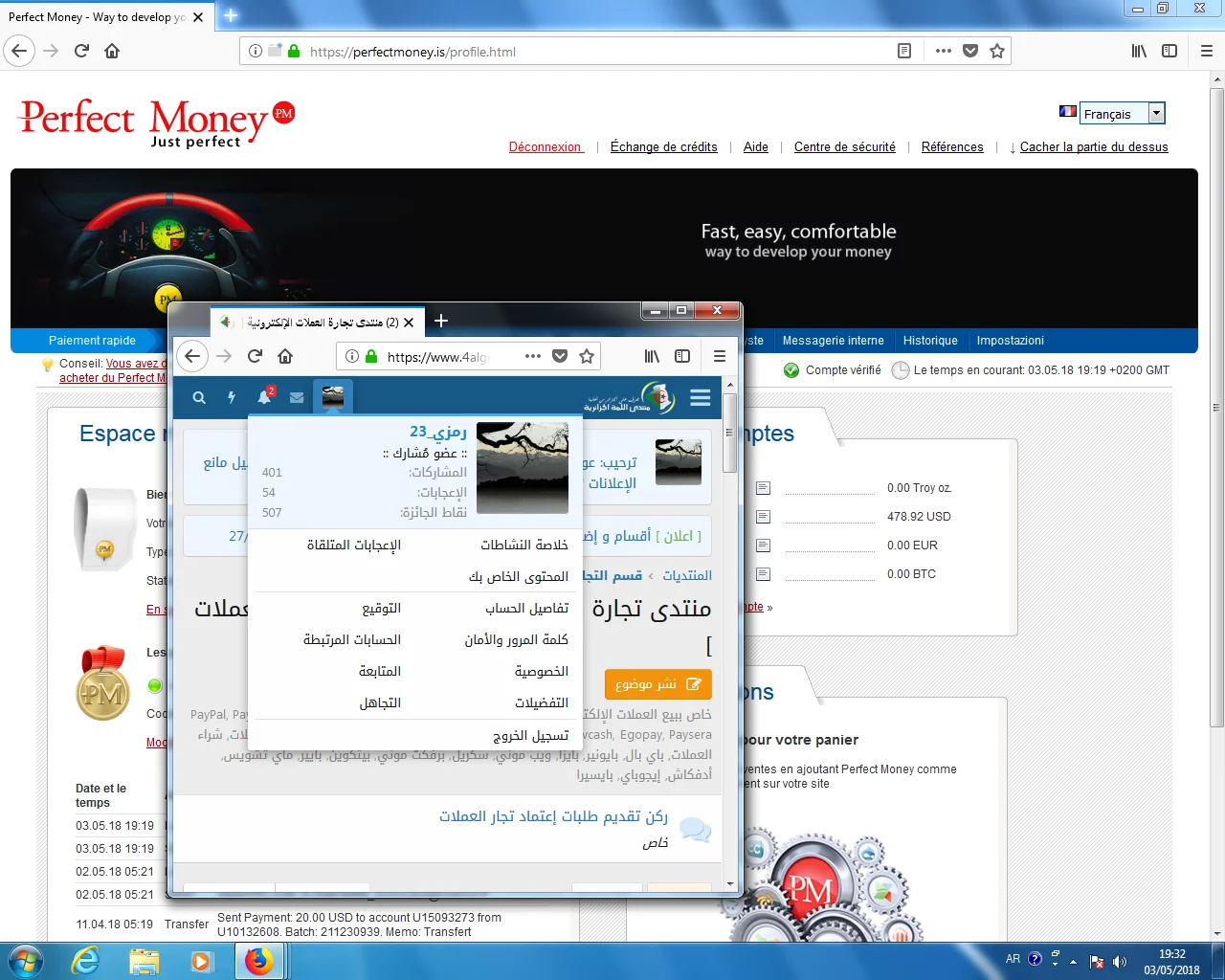
Task: Open the forum hamburger navigation menu
Action: coord(701,397)
